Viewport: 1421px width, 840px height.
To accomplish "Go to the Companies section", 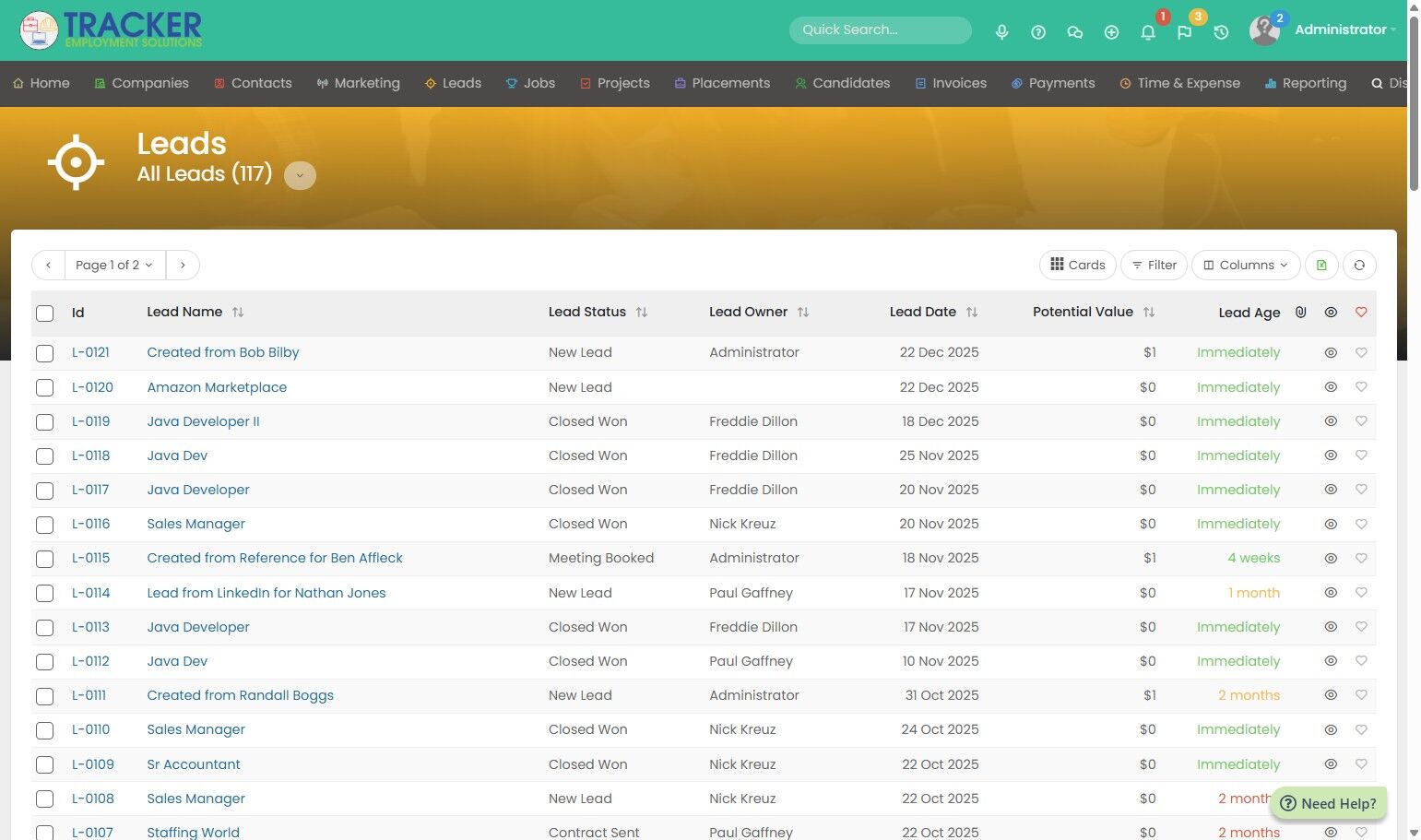I will [x=141, y=83].
